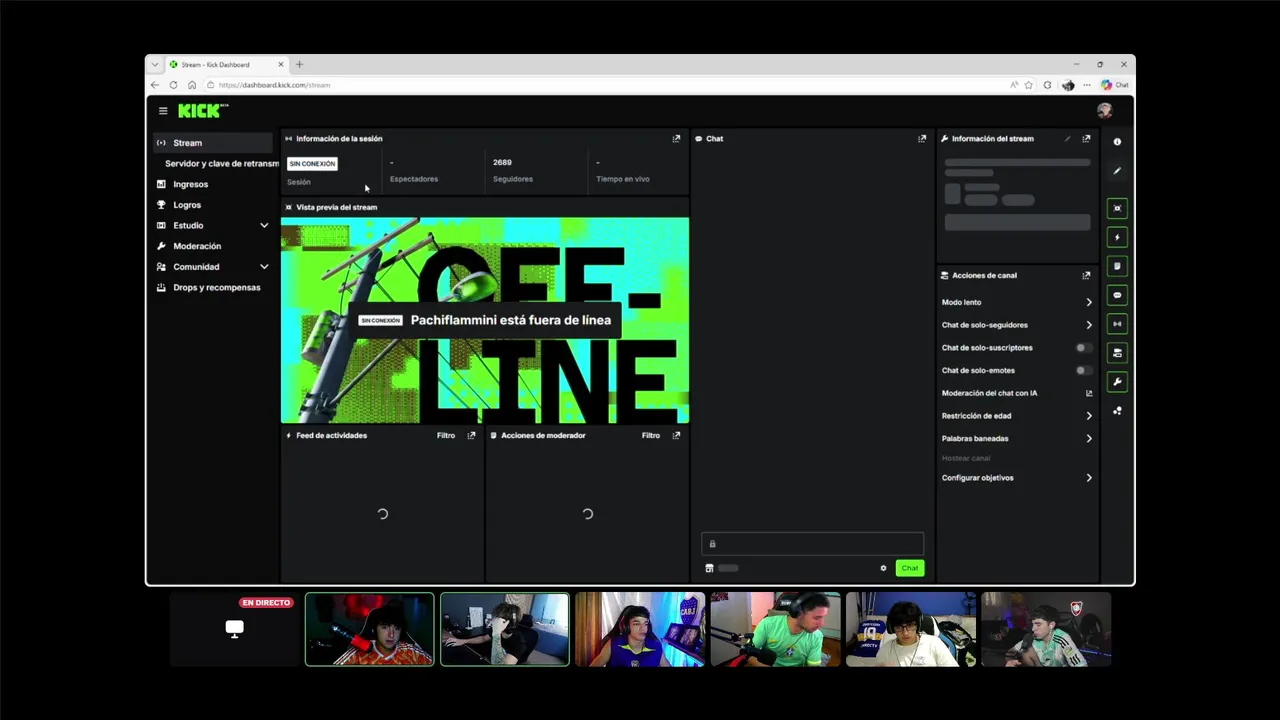Open browser more options ellipsis

[x=1087, y=85]
